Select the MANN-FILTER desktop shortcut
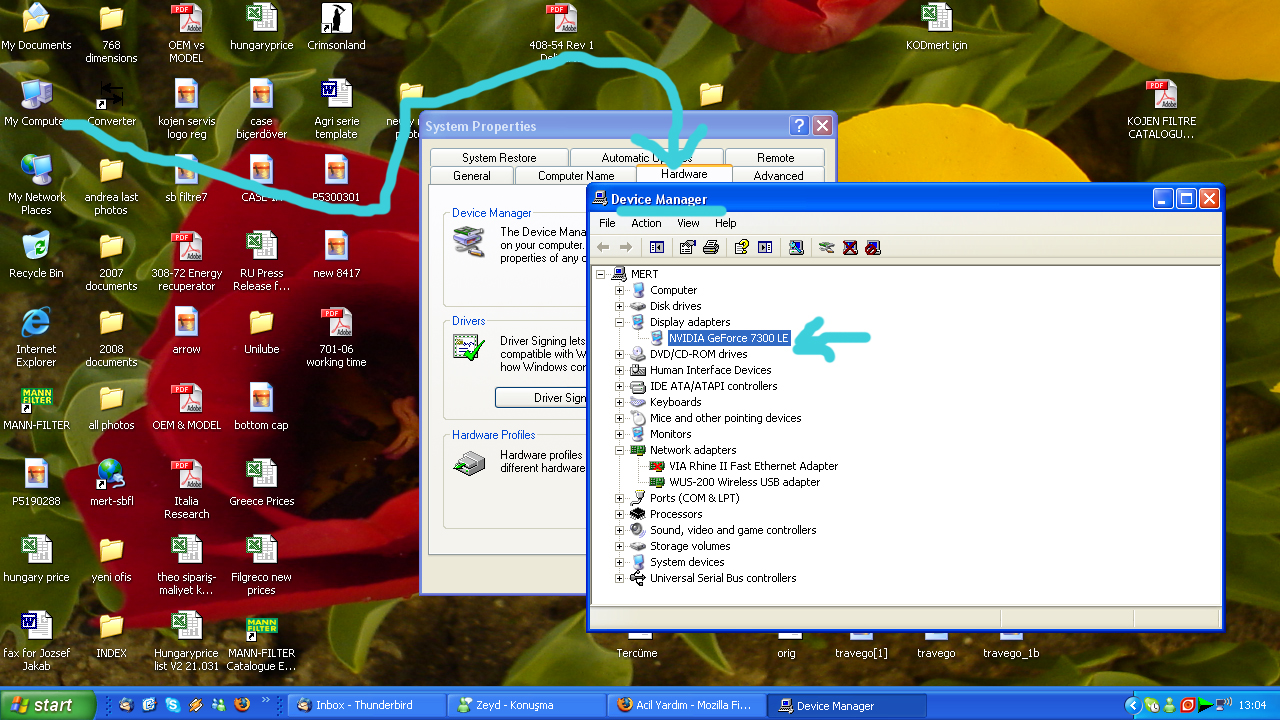 point(36,408)
